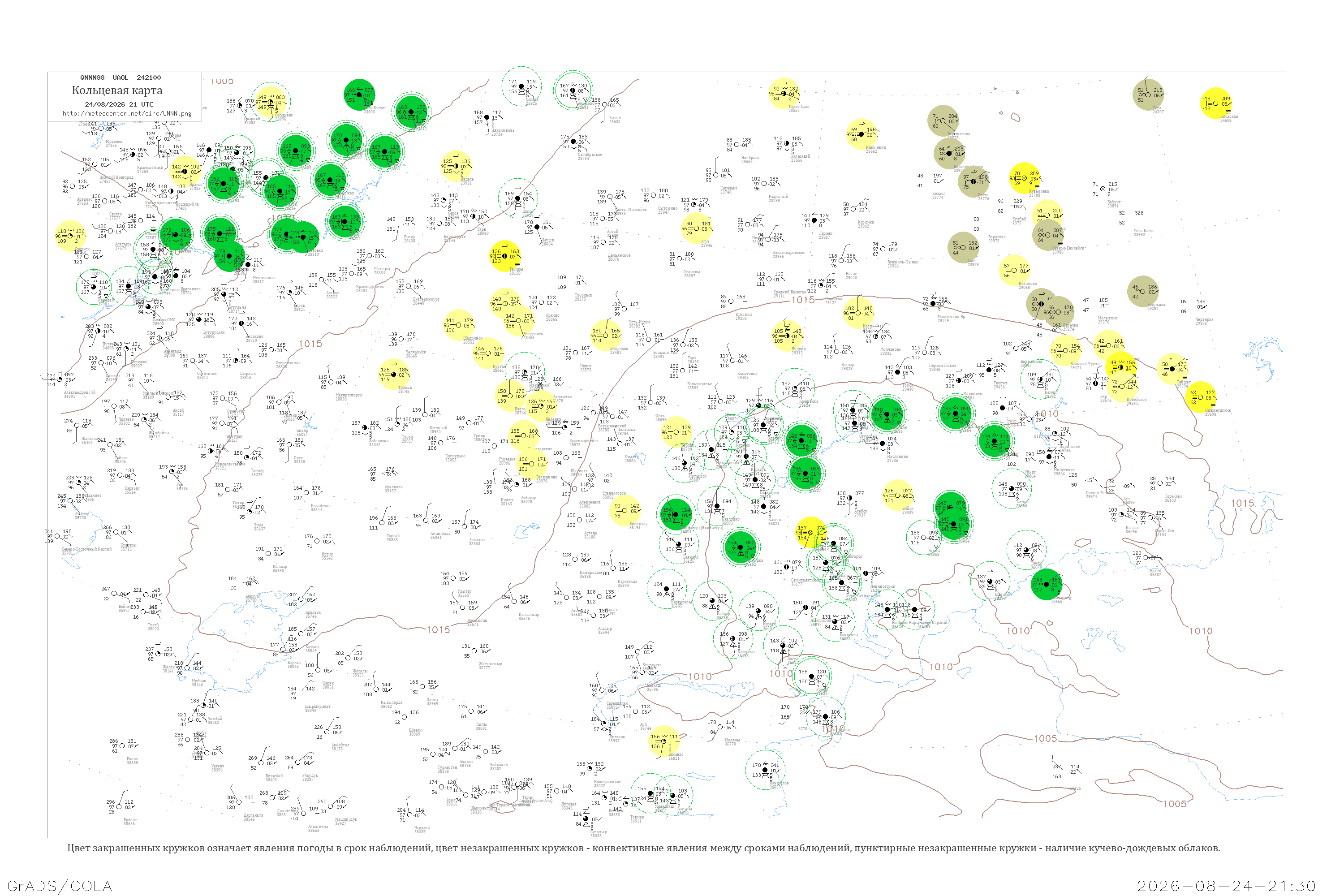1344x896 pixels.
Task: Click the station label "Корлики 23862"
Action: click(866, 224)
